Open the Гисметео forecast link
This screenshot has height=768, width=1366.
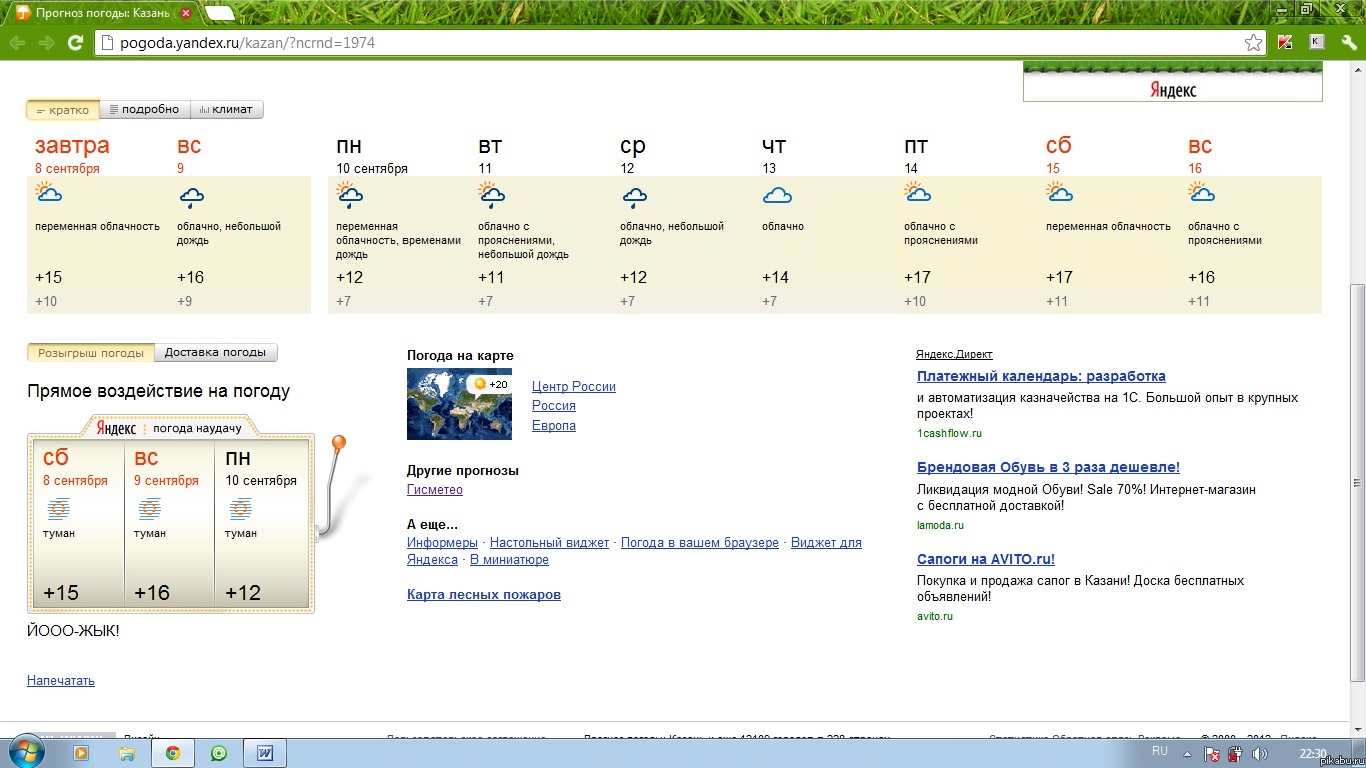(435, 490)
